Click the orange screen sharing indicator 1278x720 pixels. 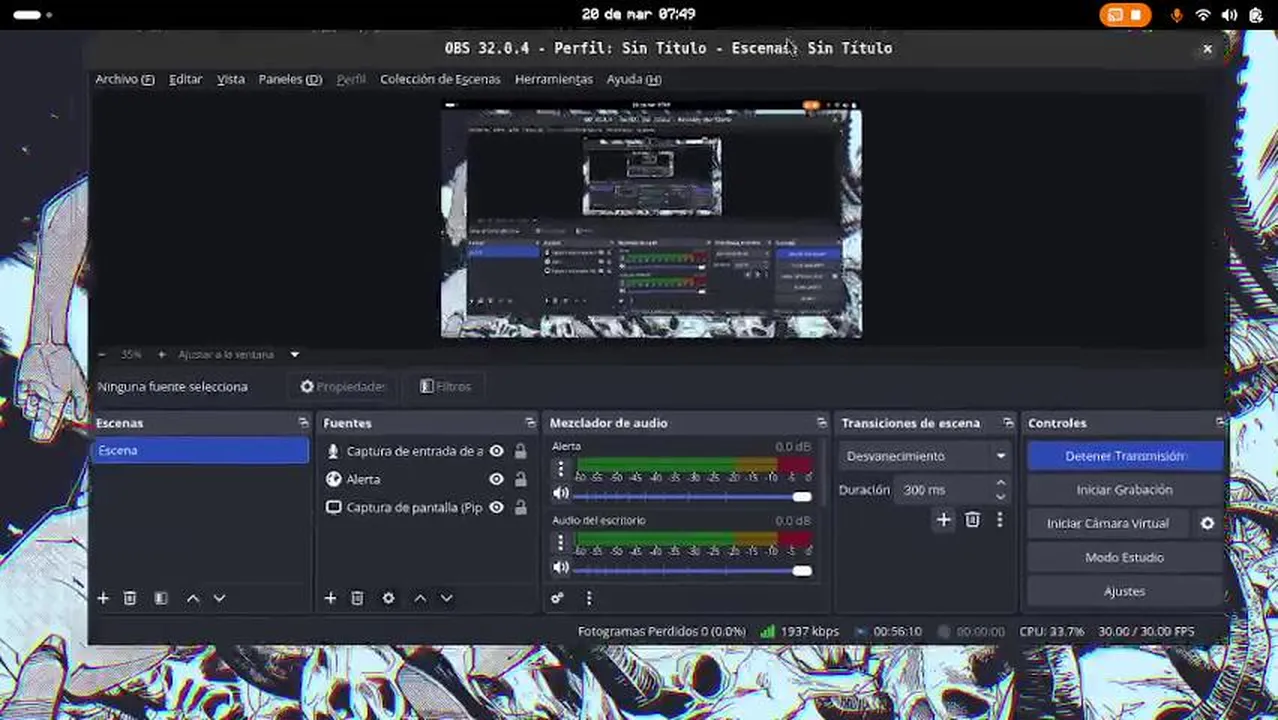point(1125,15)
